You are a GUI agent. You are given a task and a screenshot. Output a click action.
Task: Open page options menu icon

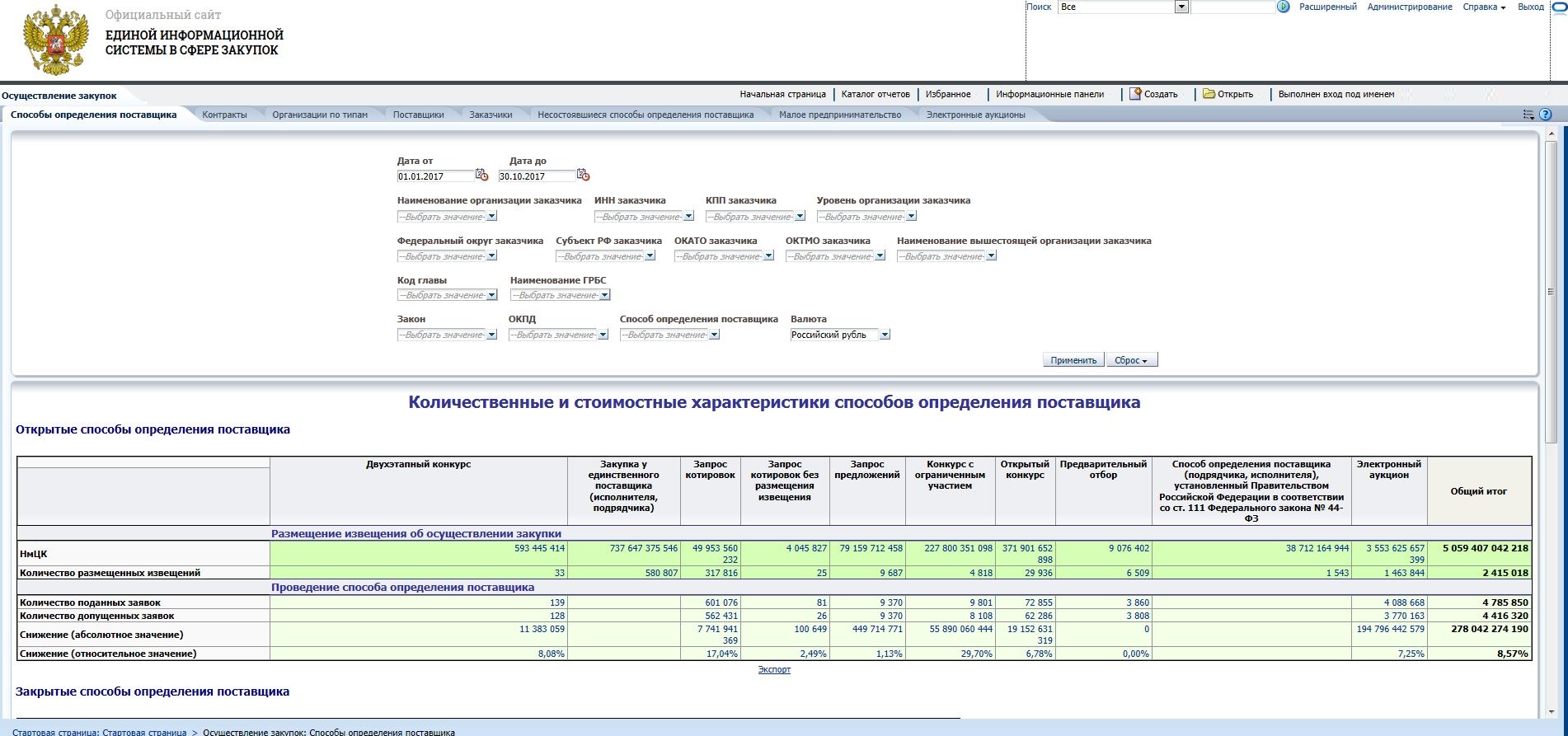click(1528, 115)
